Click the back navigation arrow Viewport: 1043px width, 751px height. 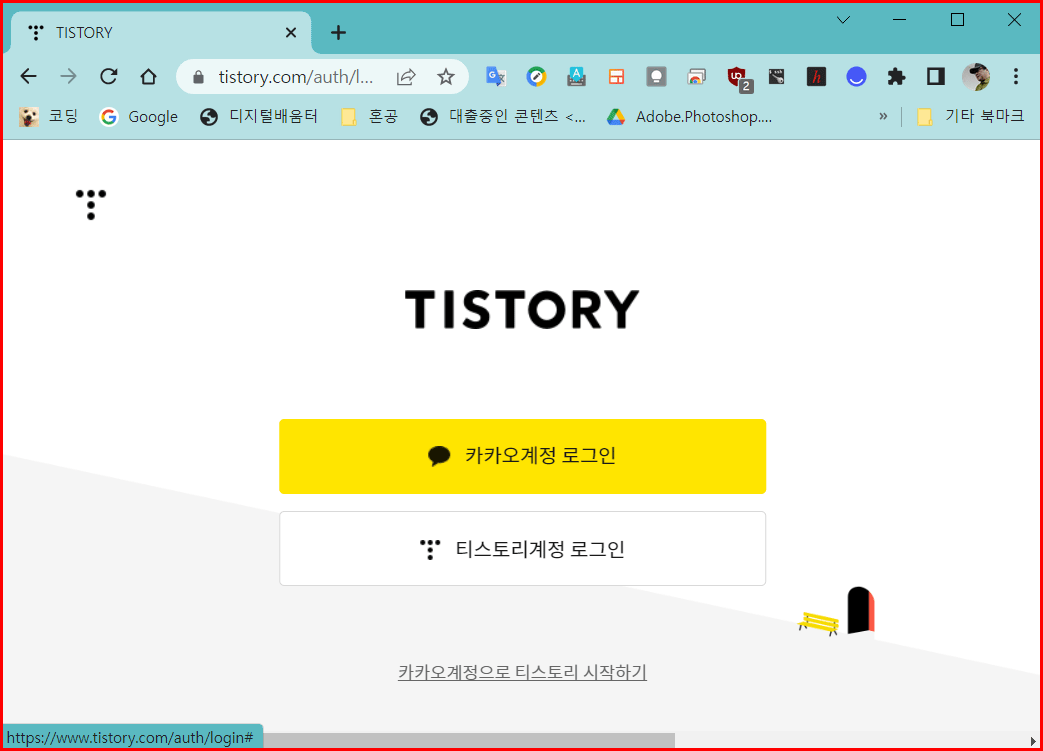pos(29,76)
